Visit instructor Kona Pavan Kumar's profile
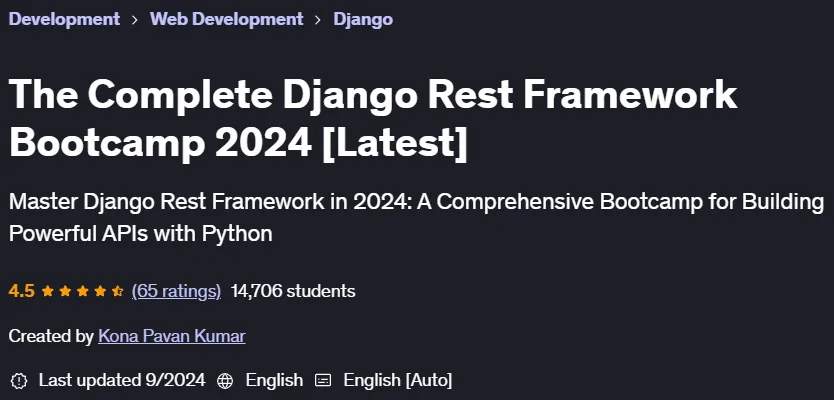Image resolution: width=834 pixels, height=400 pixels. tap(172, 336)
